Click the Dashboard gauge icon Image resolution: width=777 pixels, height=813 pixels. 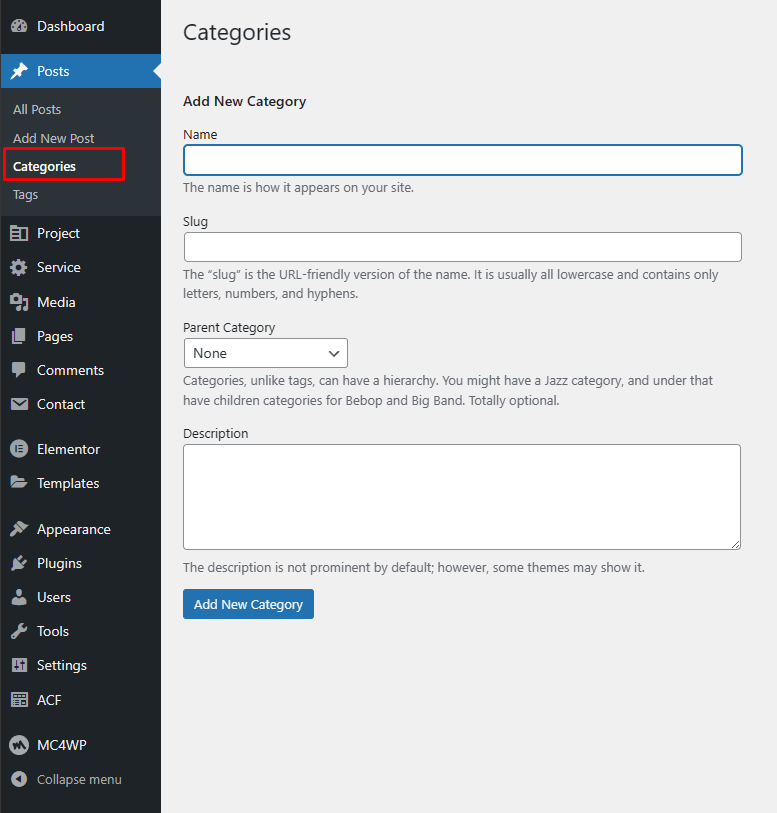[19, 26]
